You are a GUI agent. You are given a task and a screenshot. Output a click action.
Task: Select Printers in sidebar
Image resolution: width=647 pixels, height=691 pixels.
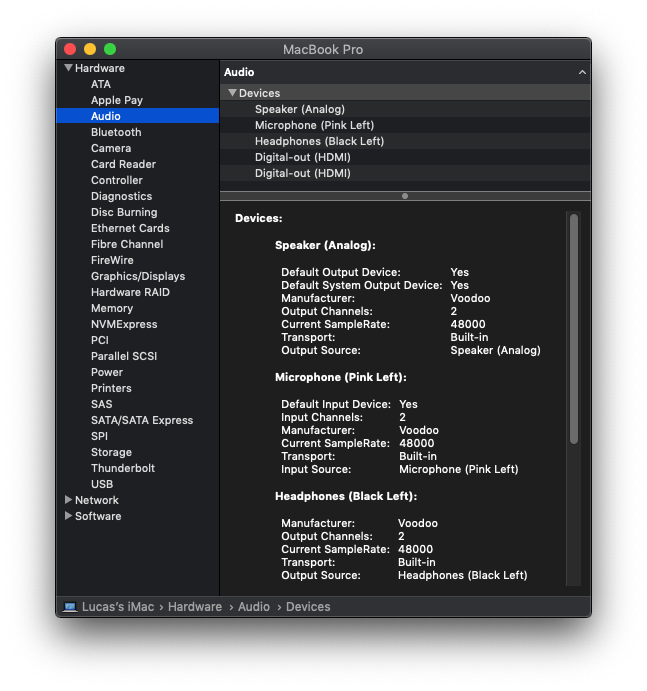tap(111, 388)
